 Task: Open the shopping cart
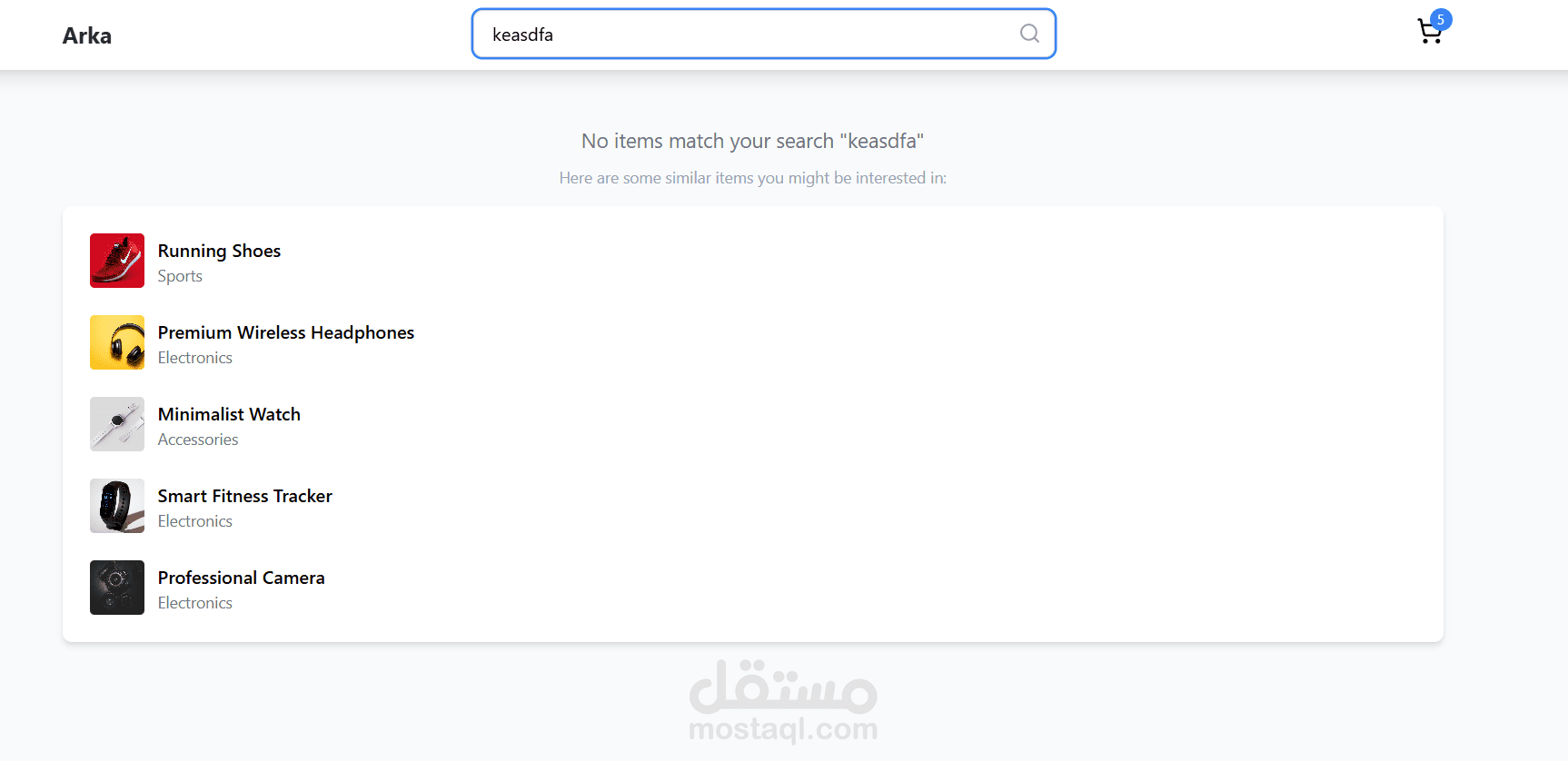pos(1429,33)
